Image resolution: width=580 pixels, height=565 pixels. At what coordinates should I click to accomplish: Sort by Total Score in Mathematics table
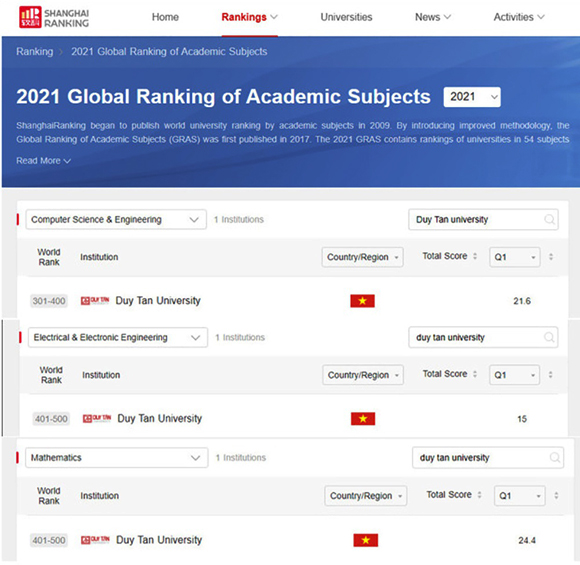pos(479,495)
